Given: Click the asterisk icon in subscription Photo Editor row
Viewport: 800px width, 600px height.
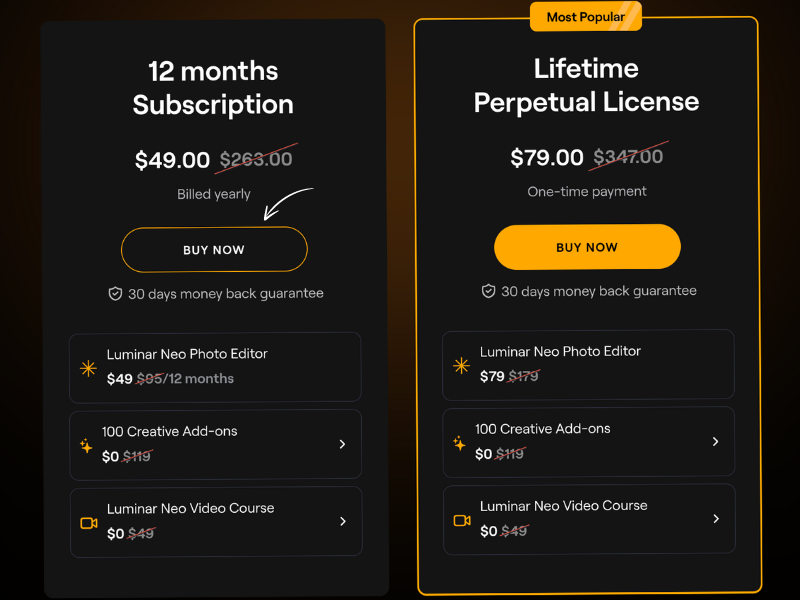Looking at the screenshot, I should [88, 368].
